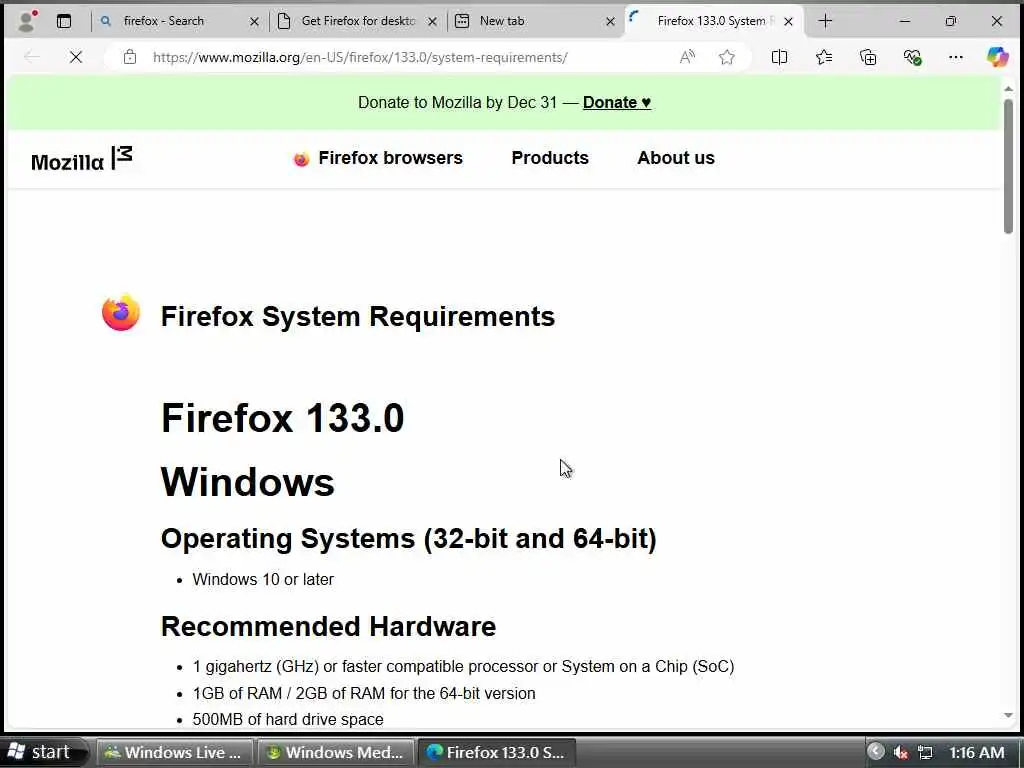1024x768 pixels.
Task: Go to Mozilla logo home link
Action: click(82, 159)
